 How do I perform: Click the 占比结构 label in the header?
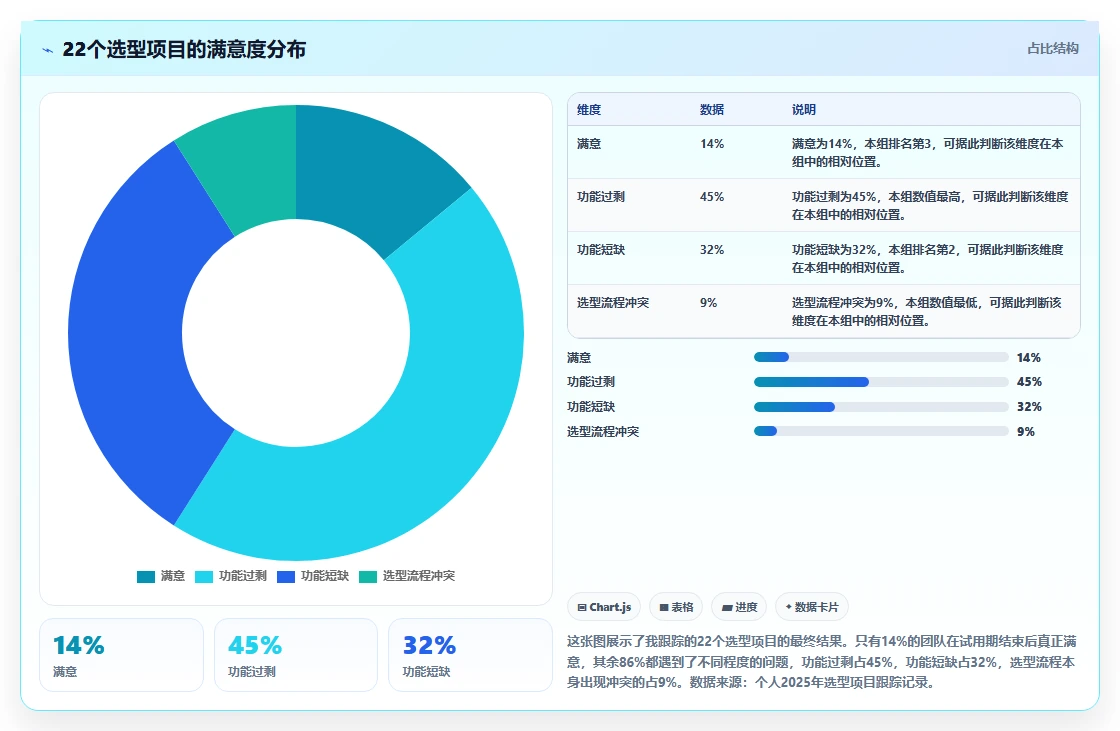[x=1053, y=49]
